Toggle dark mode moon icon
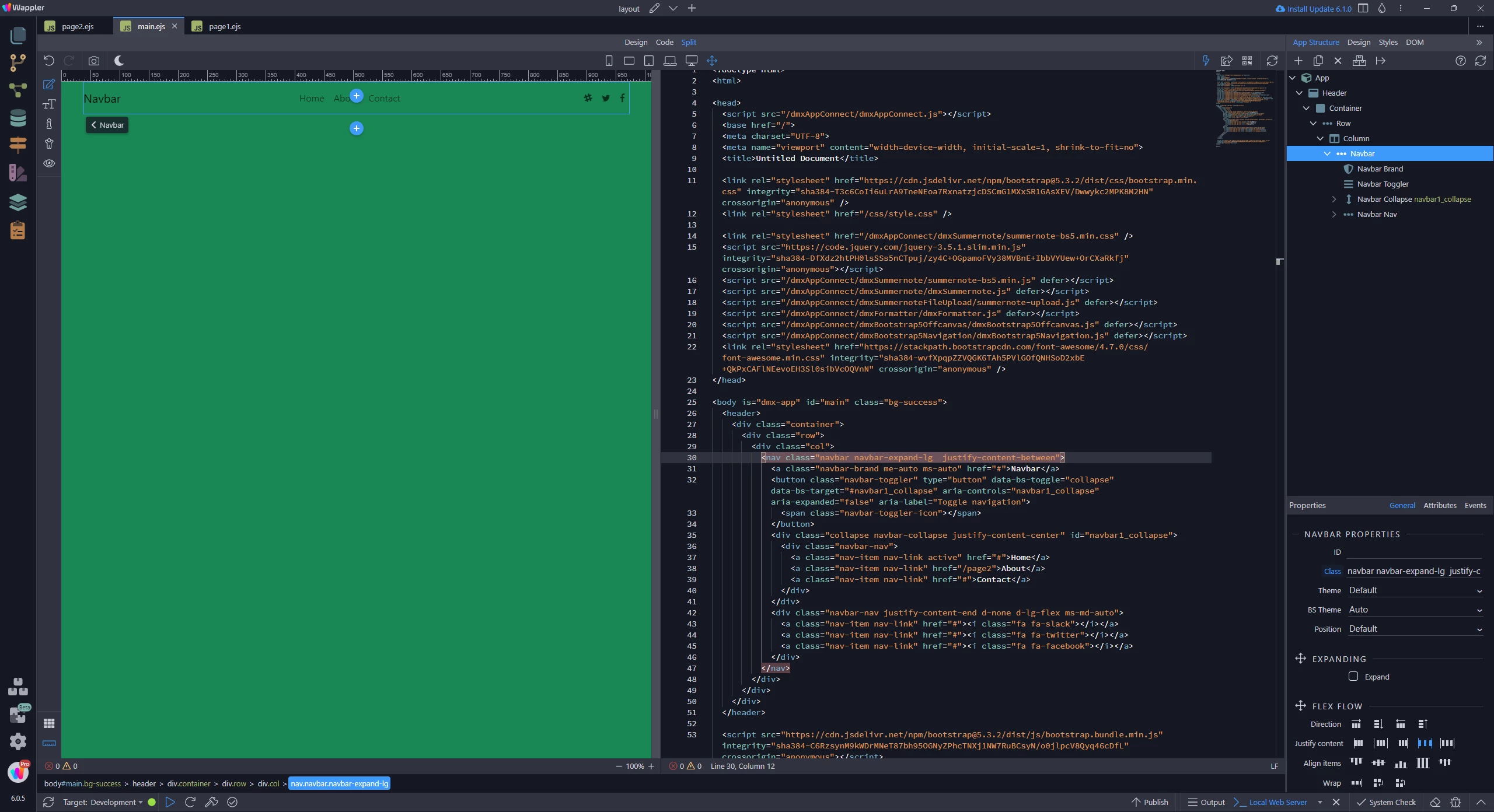Image resolution: width=1494 pixels, height=812 pixels. click(x=119, y=61)
